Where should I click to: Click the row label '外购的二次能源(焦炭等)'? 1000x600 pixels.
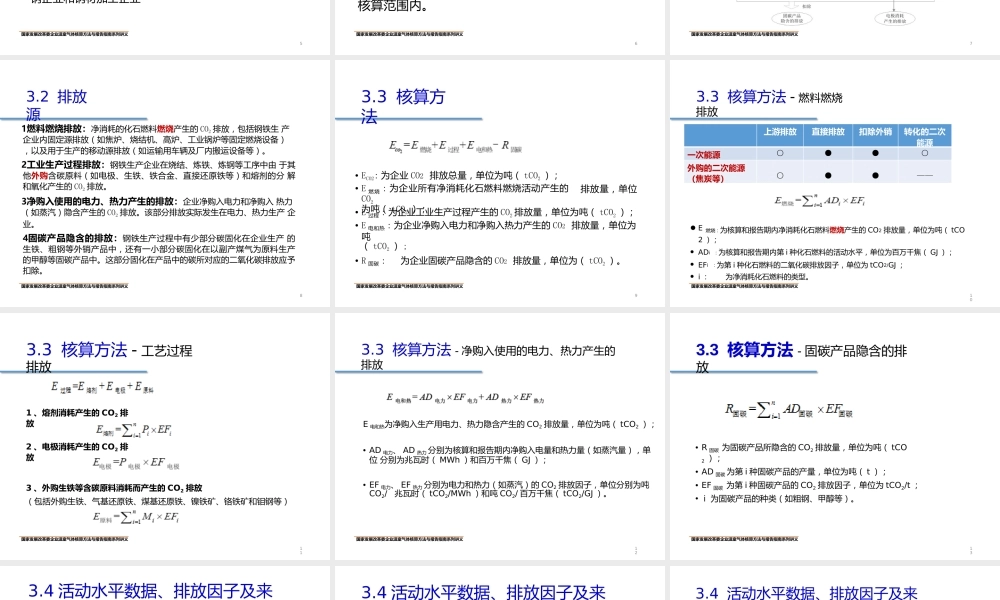[716, 173]
